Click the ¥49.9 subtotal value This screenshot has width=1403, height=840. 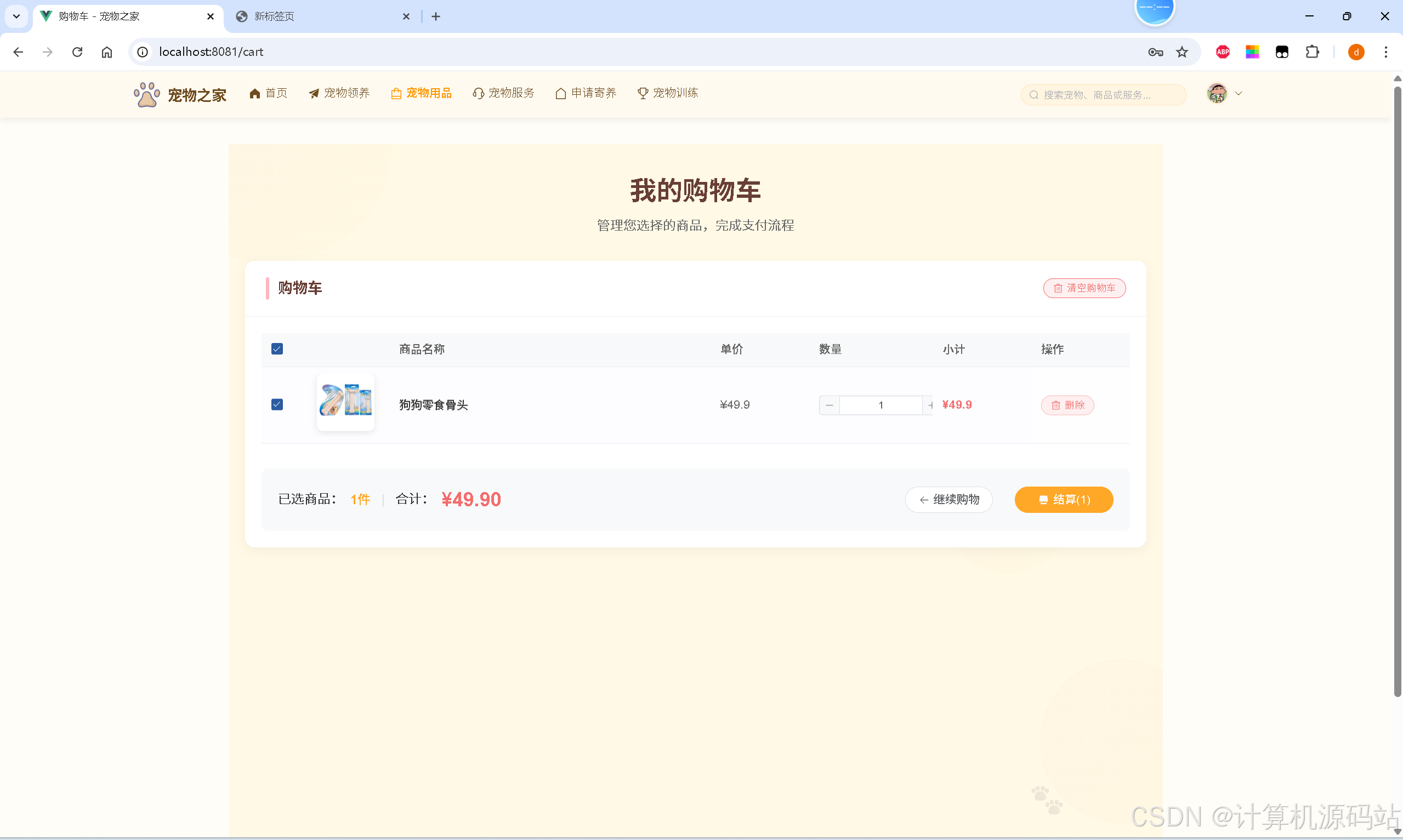957,405
